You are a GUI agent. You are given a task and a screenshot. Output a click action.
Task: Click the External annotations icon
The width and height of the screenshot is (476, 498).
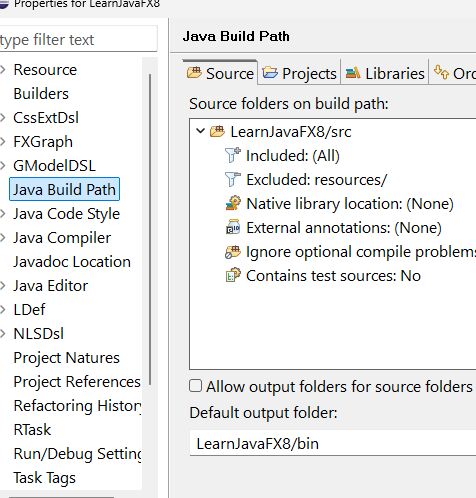coord(233,227)
